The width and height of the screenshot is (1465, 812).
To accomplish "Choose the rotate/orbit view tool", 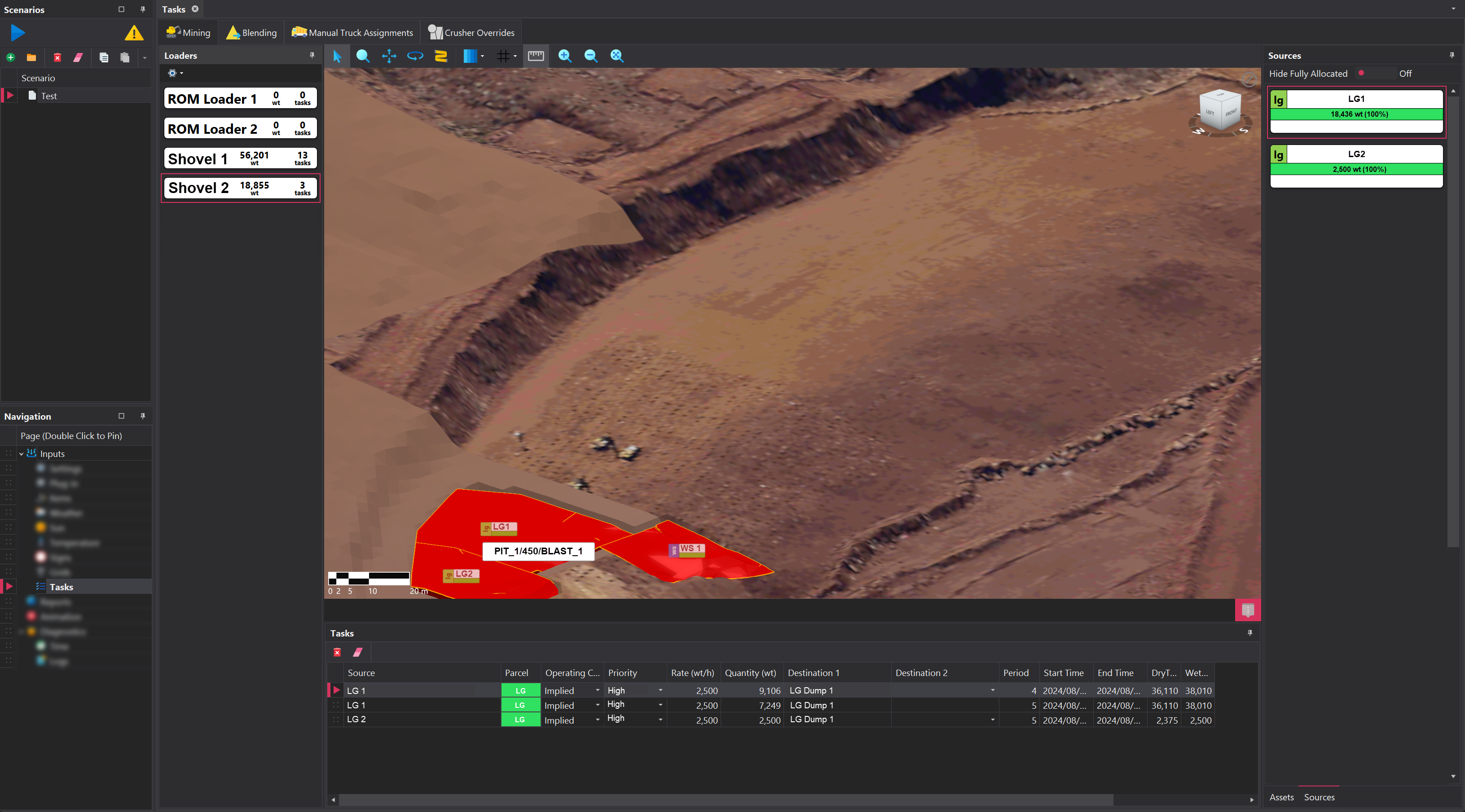I will [415, 56].
